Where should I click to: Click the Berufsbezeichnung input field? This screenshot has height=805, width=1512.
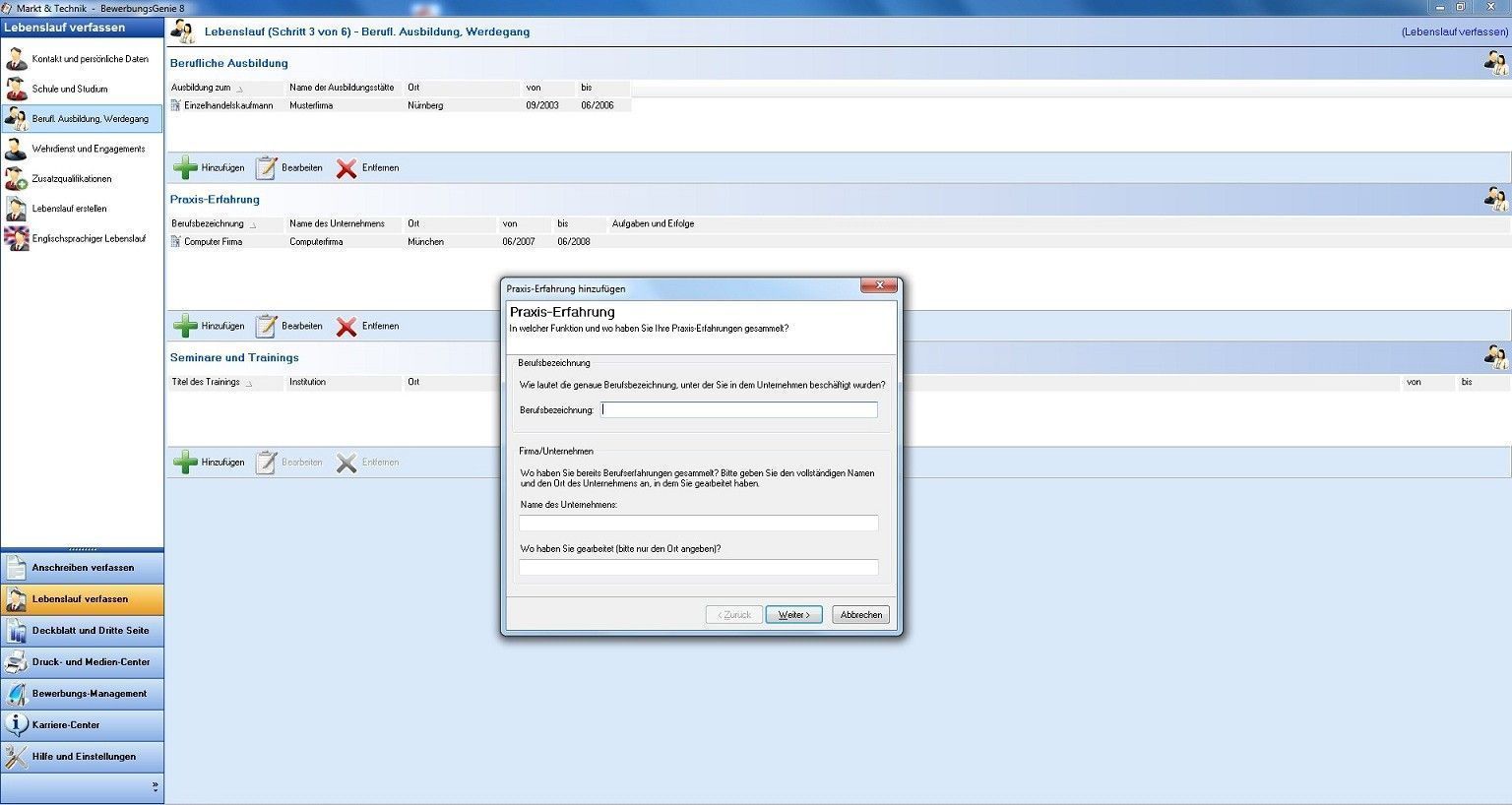coord(738,410)
